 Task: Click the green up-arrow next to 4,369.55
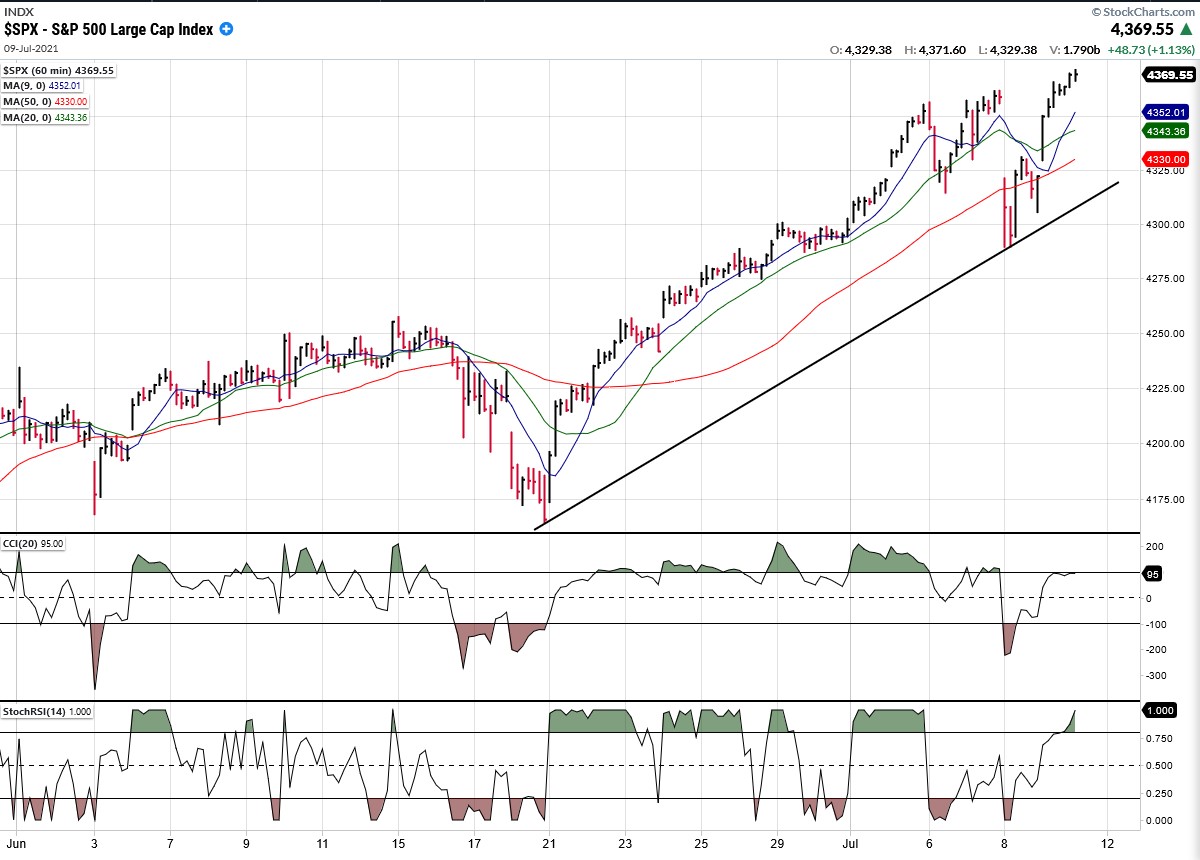[1186, 30]
